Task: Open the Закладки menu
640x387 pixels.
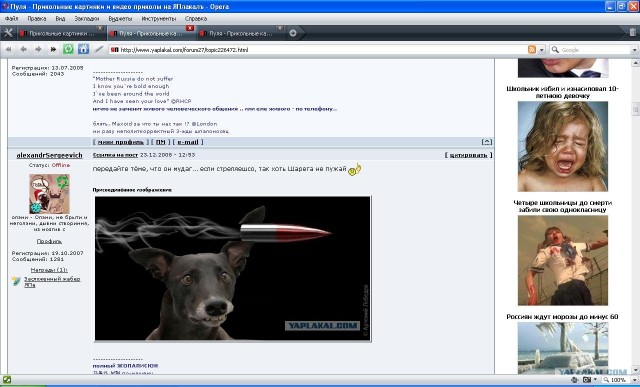Action: [87, 18]
